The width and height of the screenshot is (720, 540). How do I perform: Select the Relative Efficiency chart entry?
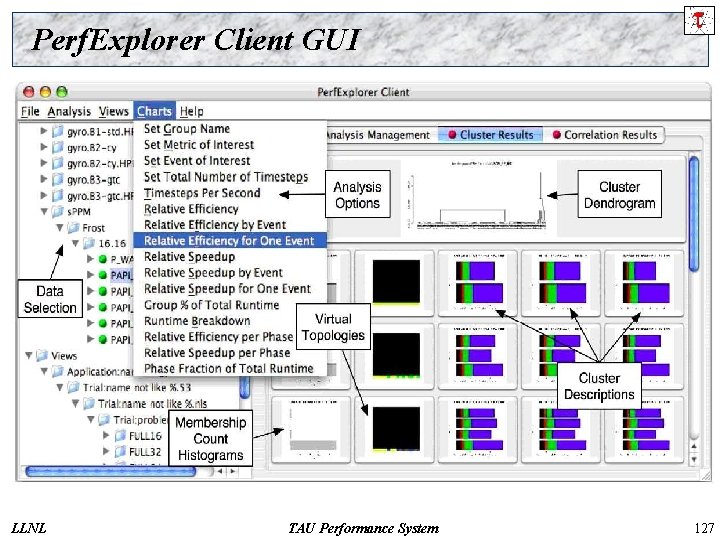230,209
